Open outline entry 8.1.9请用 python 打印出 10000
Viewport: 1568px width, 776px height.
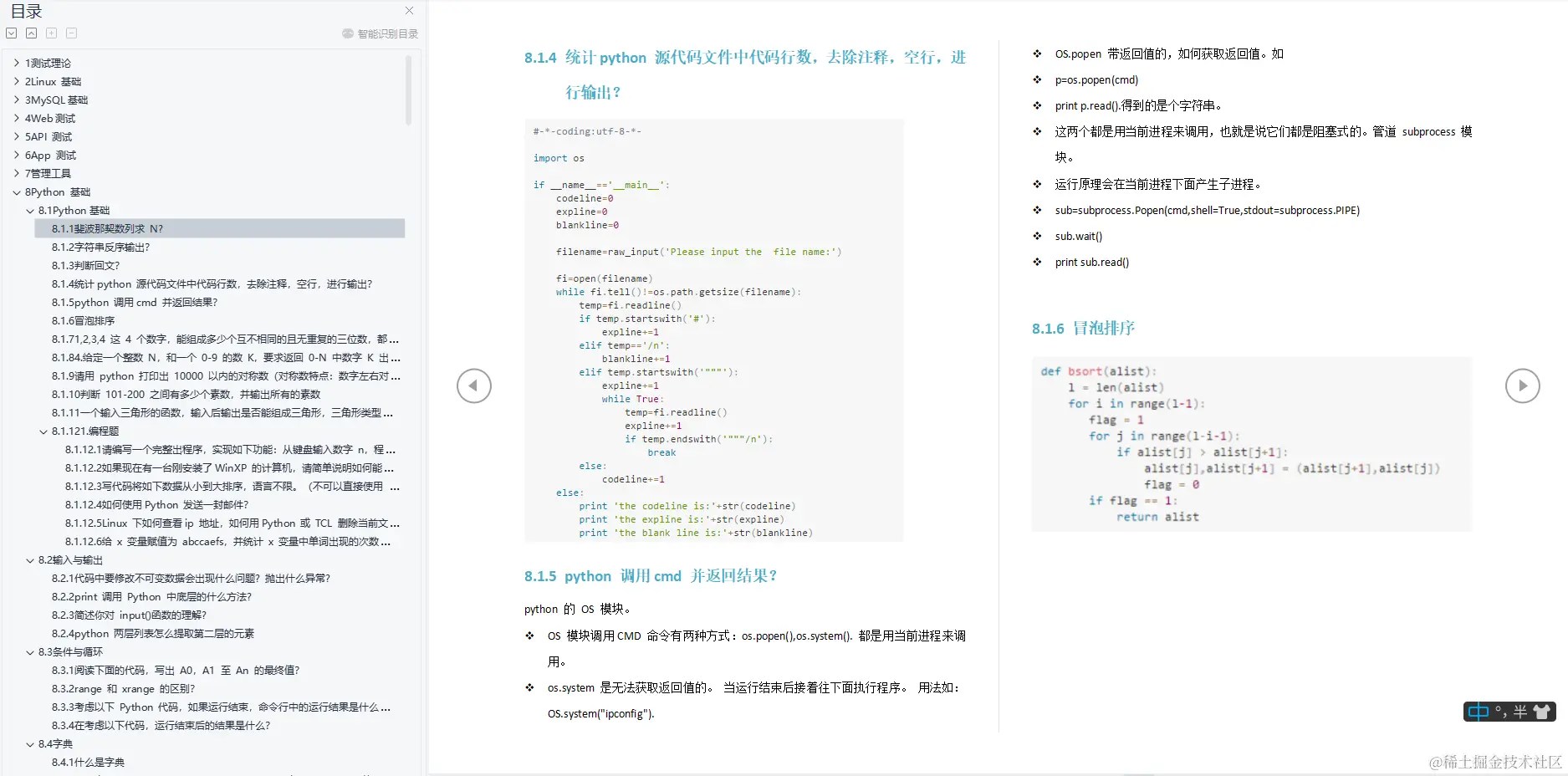tap(226, 375)
